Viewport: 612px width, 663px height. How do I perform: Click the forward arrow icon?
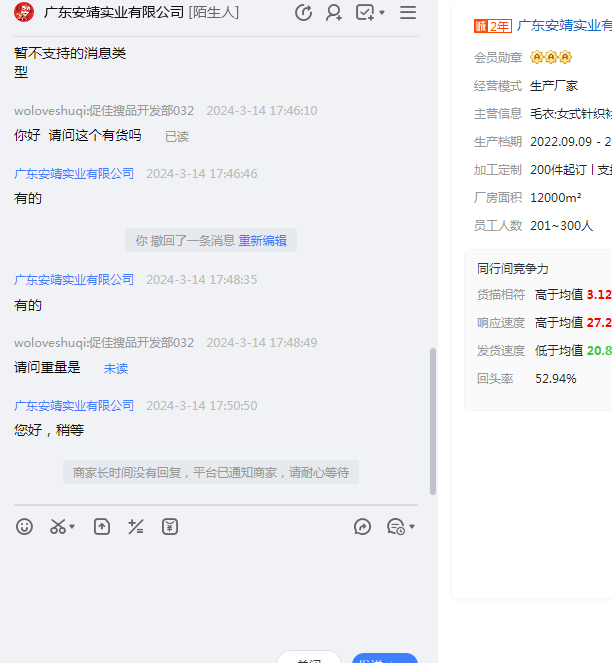(x=363, y=526)
